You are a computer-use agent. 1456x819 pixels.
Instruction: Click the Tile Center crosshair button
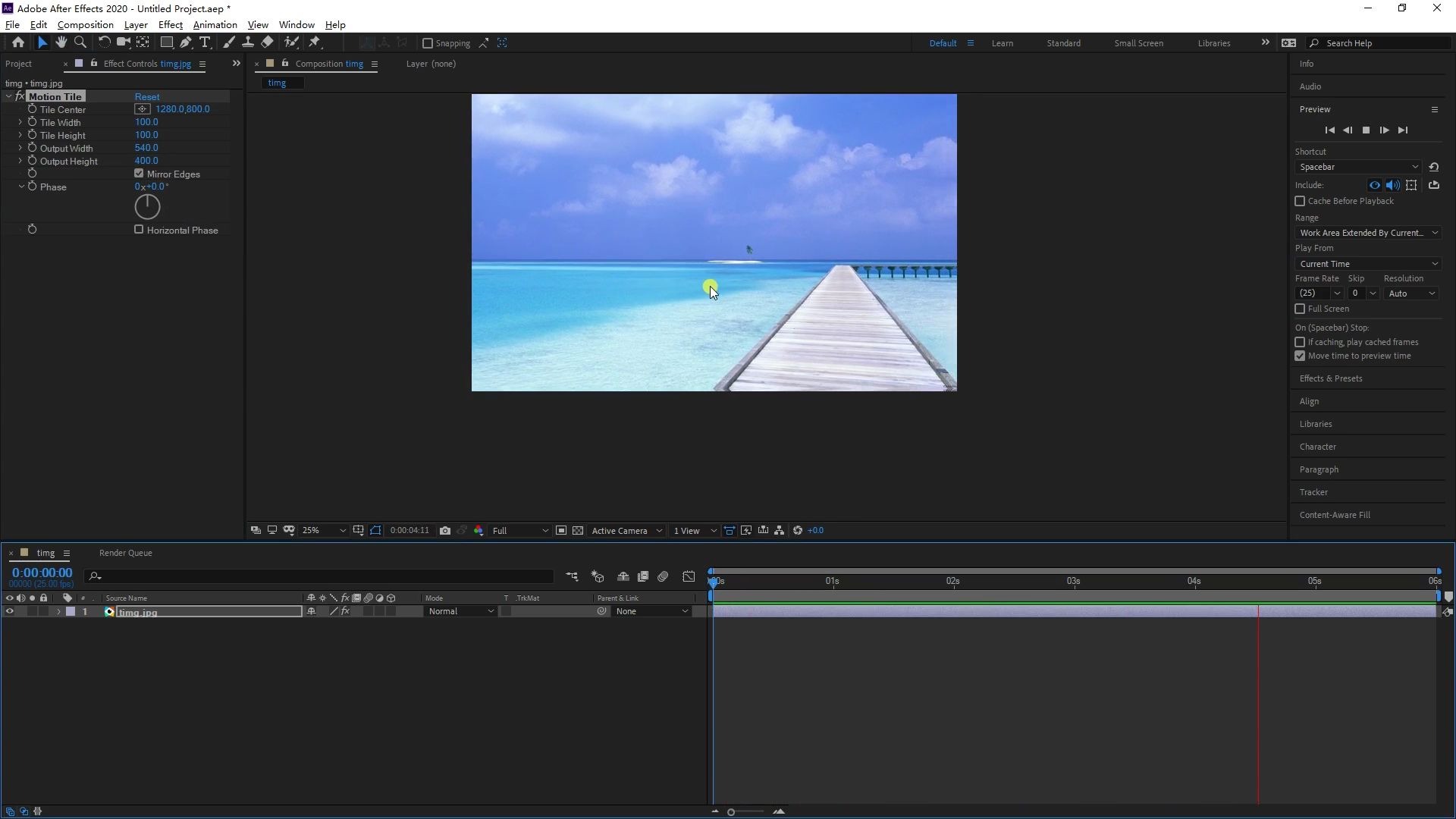143,109
